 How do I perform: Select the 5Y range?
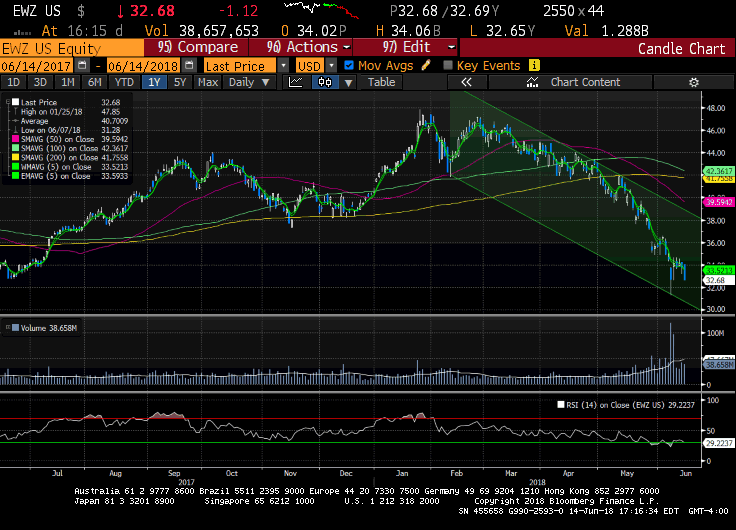180,82
